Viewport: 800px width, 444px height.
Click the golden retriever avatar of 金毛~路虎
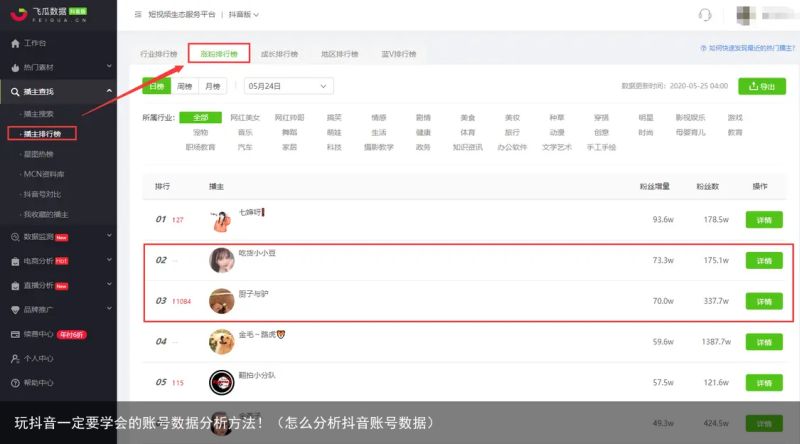(221, 342)
